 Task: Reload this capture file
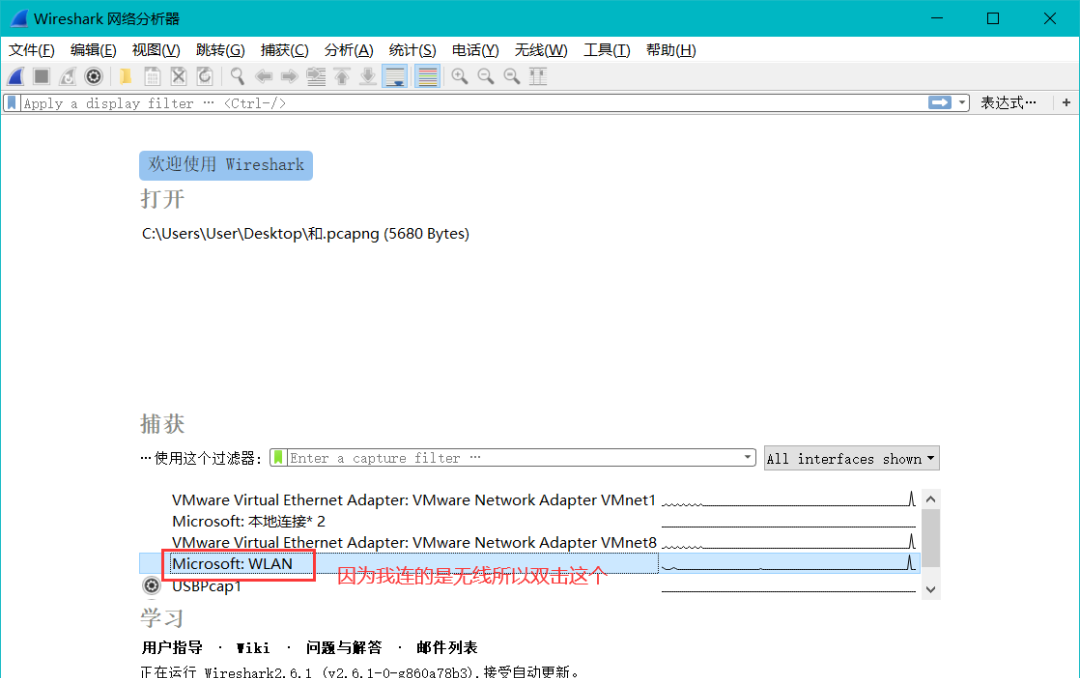(205, 76)
